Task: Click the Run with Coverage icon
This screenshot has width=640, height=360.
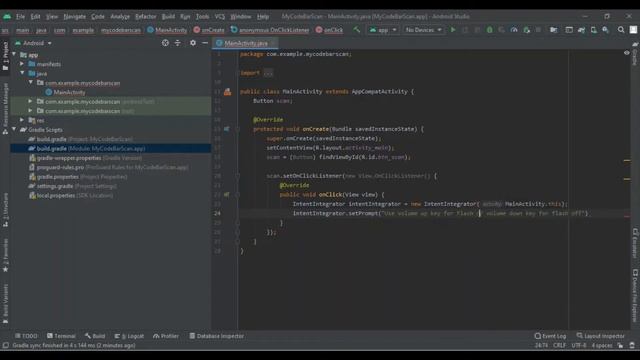Action: 502,30
